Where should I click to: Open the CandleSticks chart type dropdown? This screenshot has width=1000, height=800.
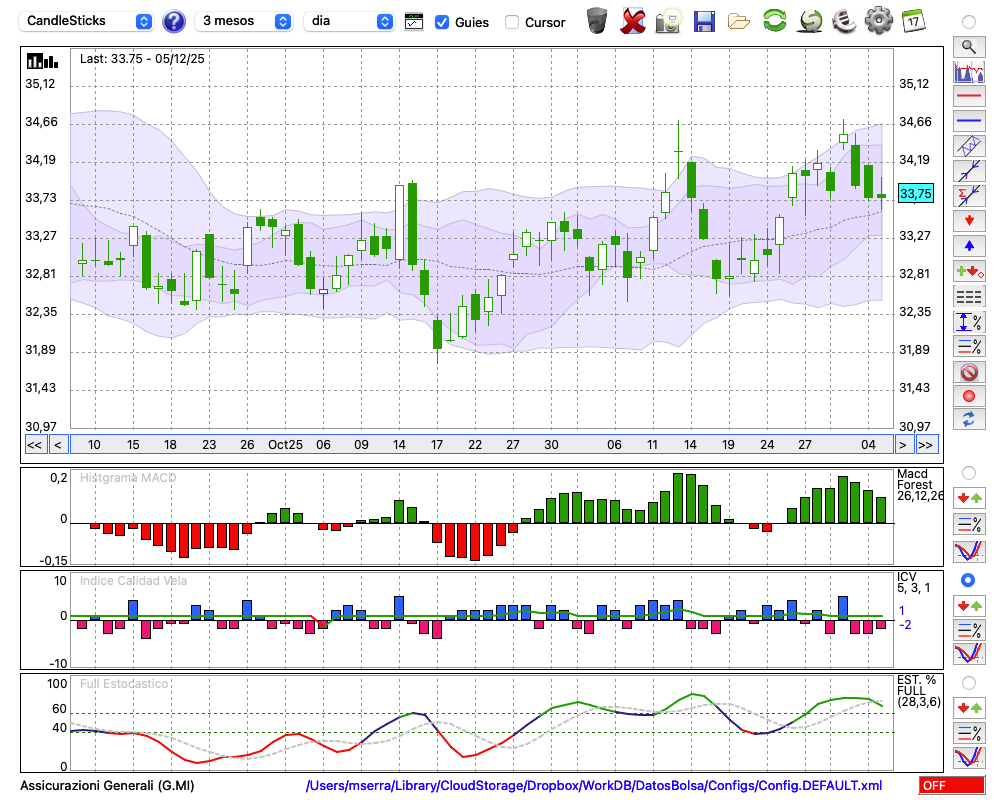pos(87,21)
